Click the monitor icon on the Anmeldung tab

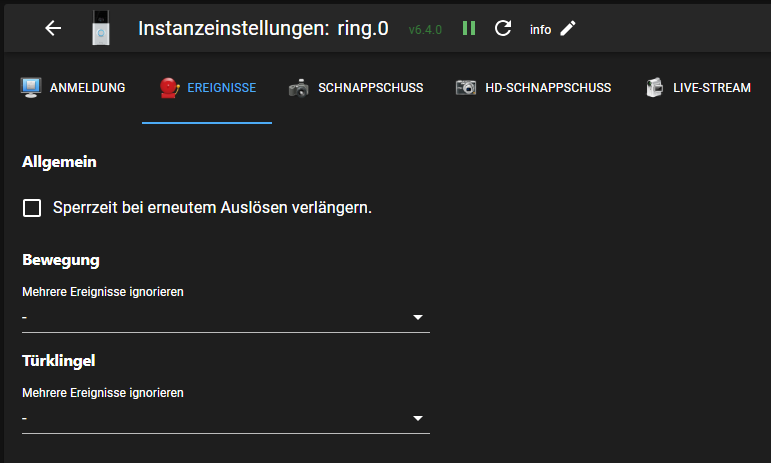[x=31, y=87]
